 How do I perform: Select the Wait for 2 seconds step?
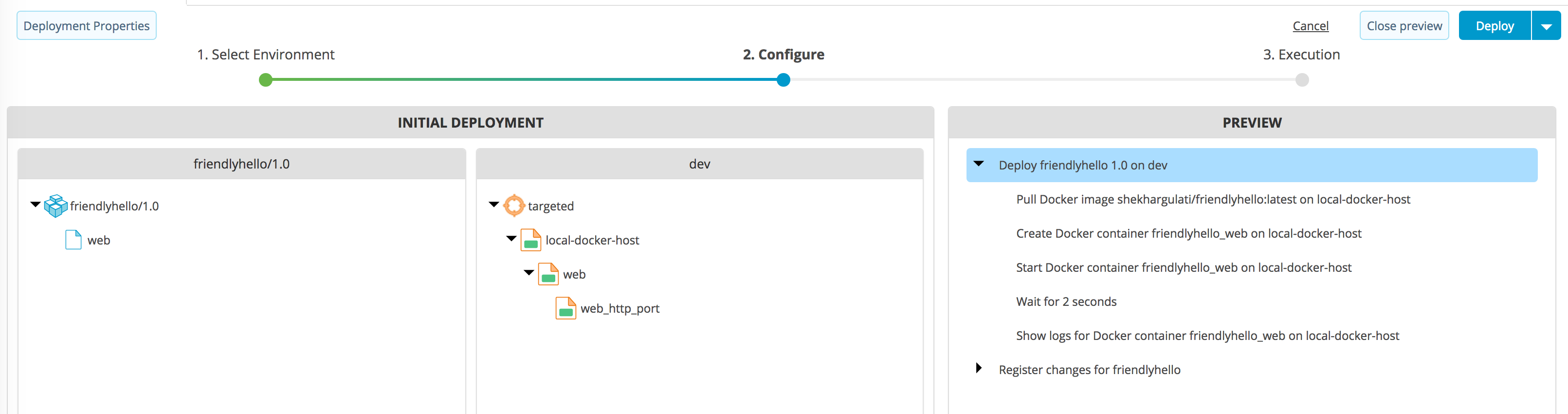click(x=1066, y=301)
